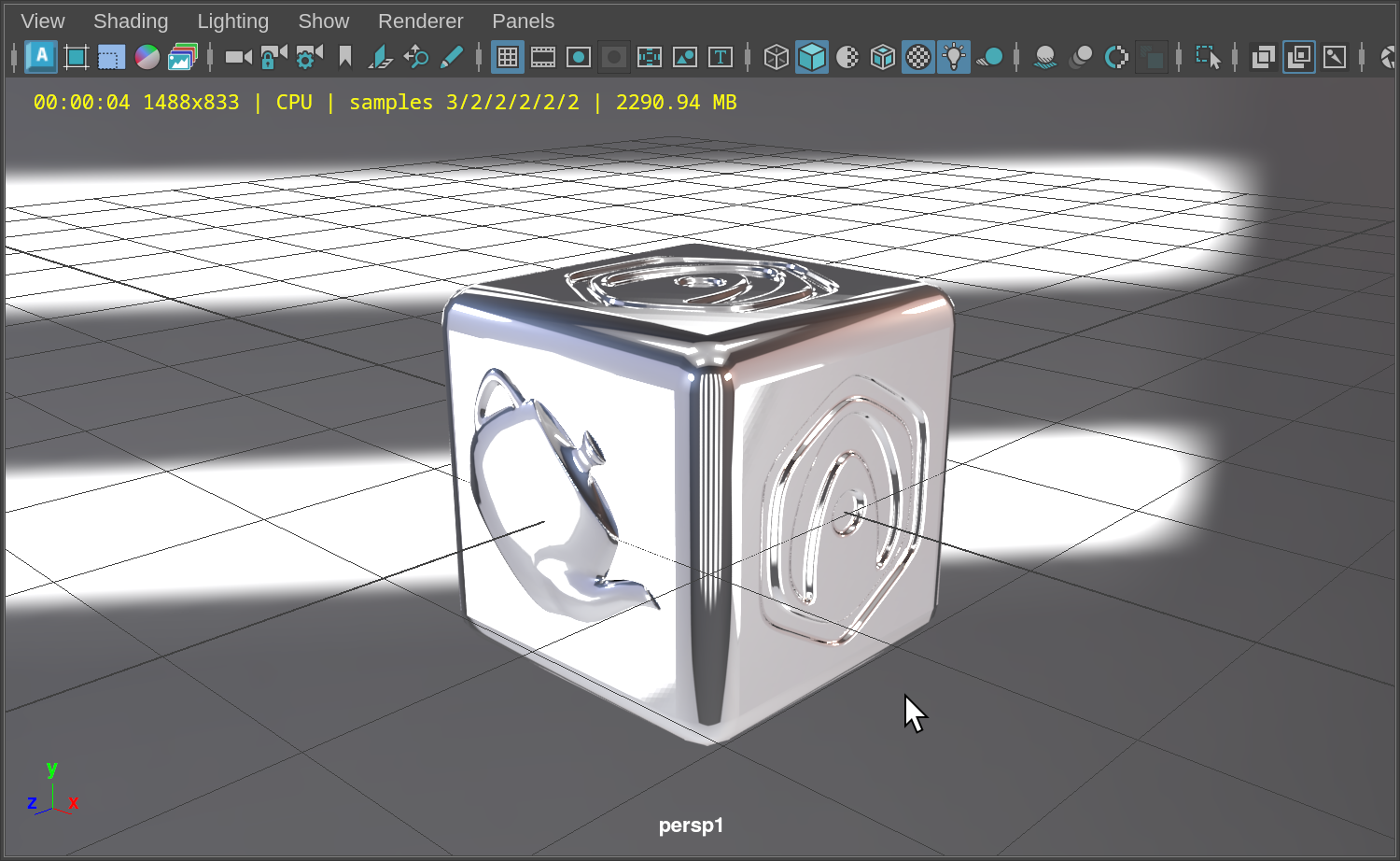Click the XRay Joints icon
Viewport: 1400px width, 861px height.
tap(1334, 57)
